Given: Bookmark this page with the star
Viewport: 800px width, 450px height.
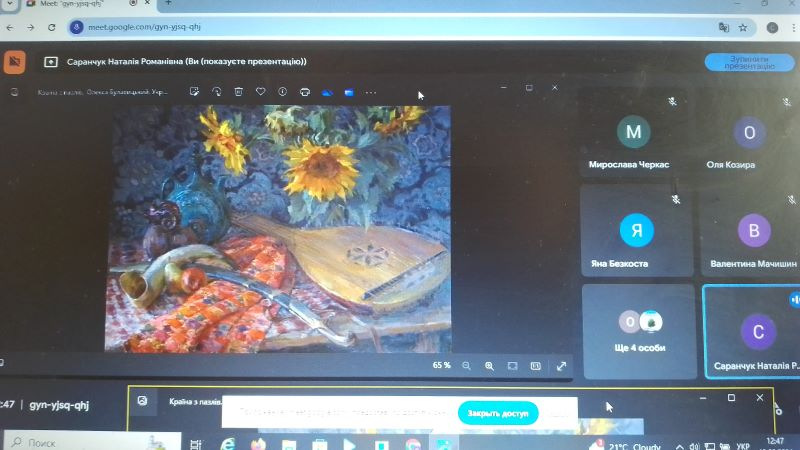Looking at the screenshot, I should (743, 28).
